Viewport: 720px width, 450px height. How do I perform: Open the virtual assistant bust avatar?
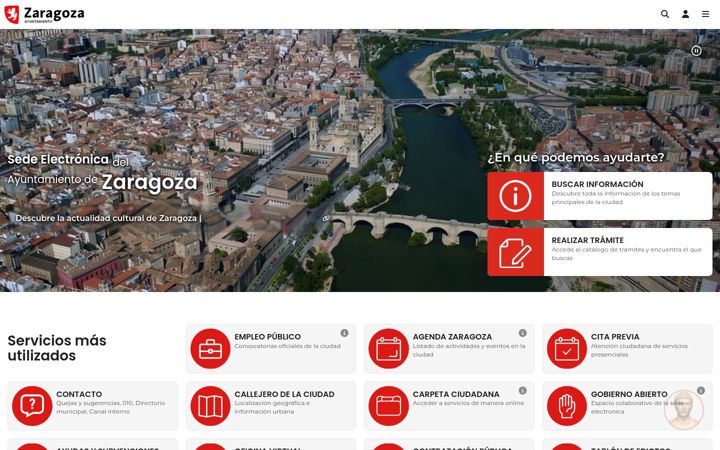(x=684, y=409)
